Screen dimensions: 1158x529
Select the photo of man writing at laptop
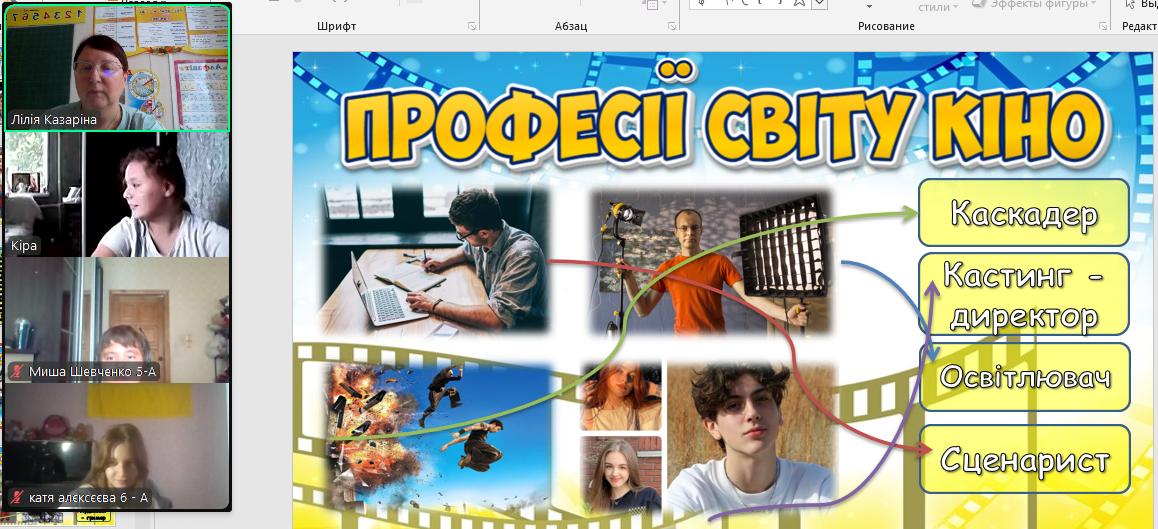click(437, 259)
